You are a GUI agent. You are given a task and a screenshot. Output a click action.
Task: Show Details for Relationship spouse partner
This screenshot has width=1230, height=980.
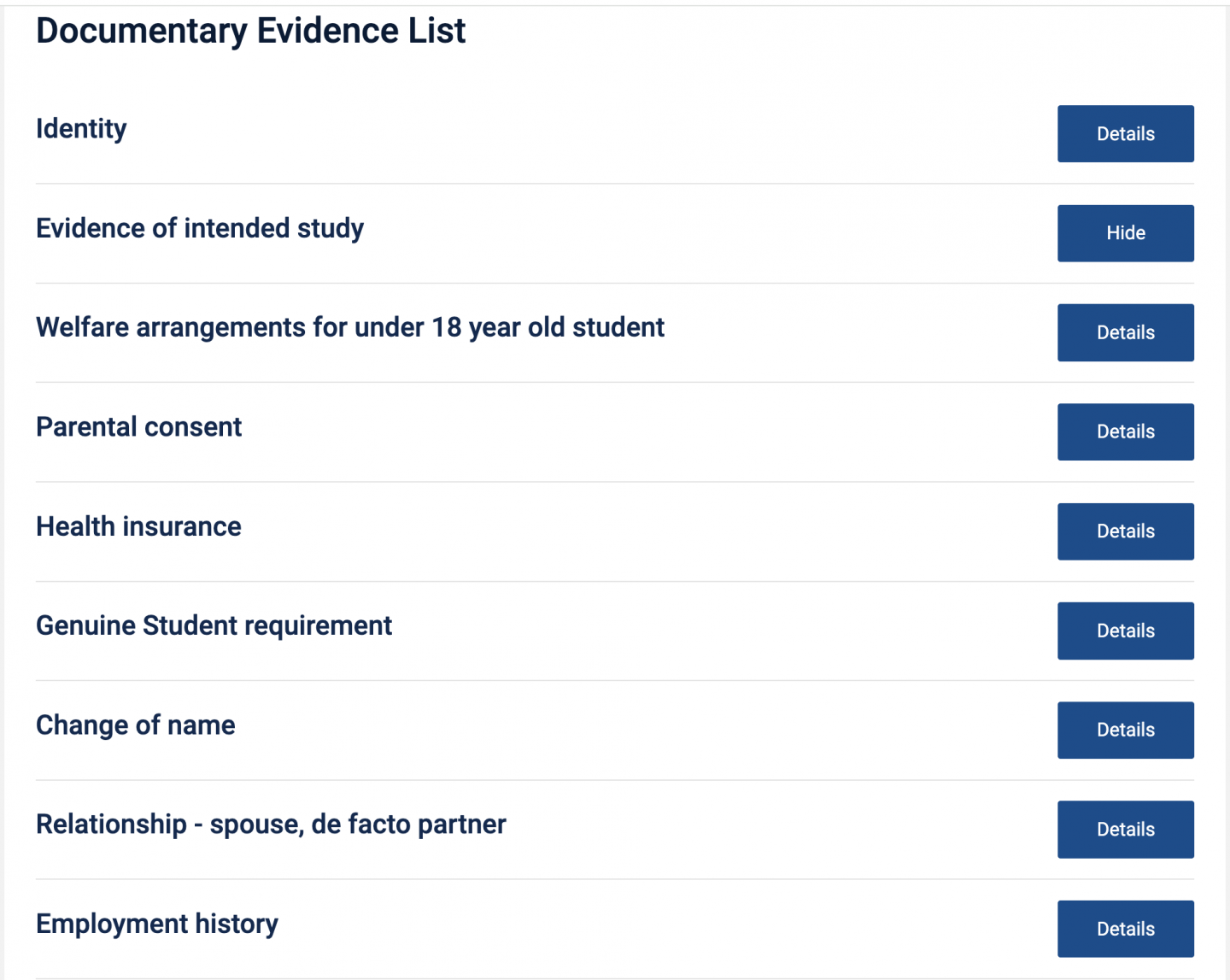click(1125, 830)
